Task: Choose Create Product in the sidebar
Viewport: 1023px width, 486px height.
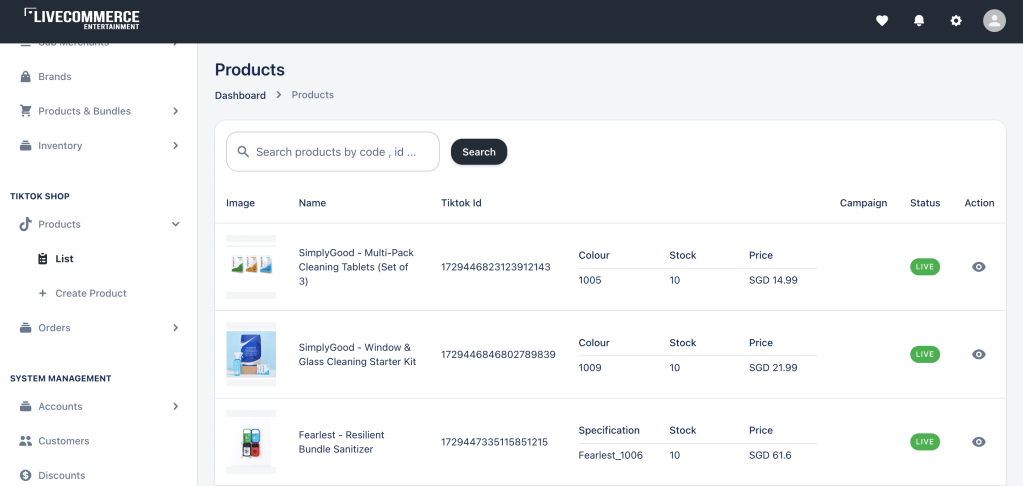Action: (x=90, y=293)
